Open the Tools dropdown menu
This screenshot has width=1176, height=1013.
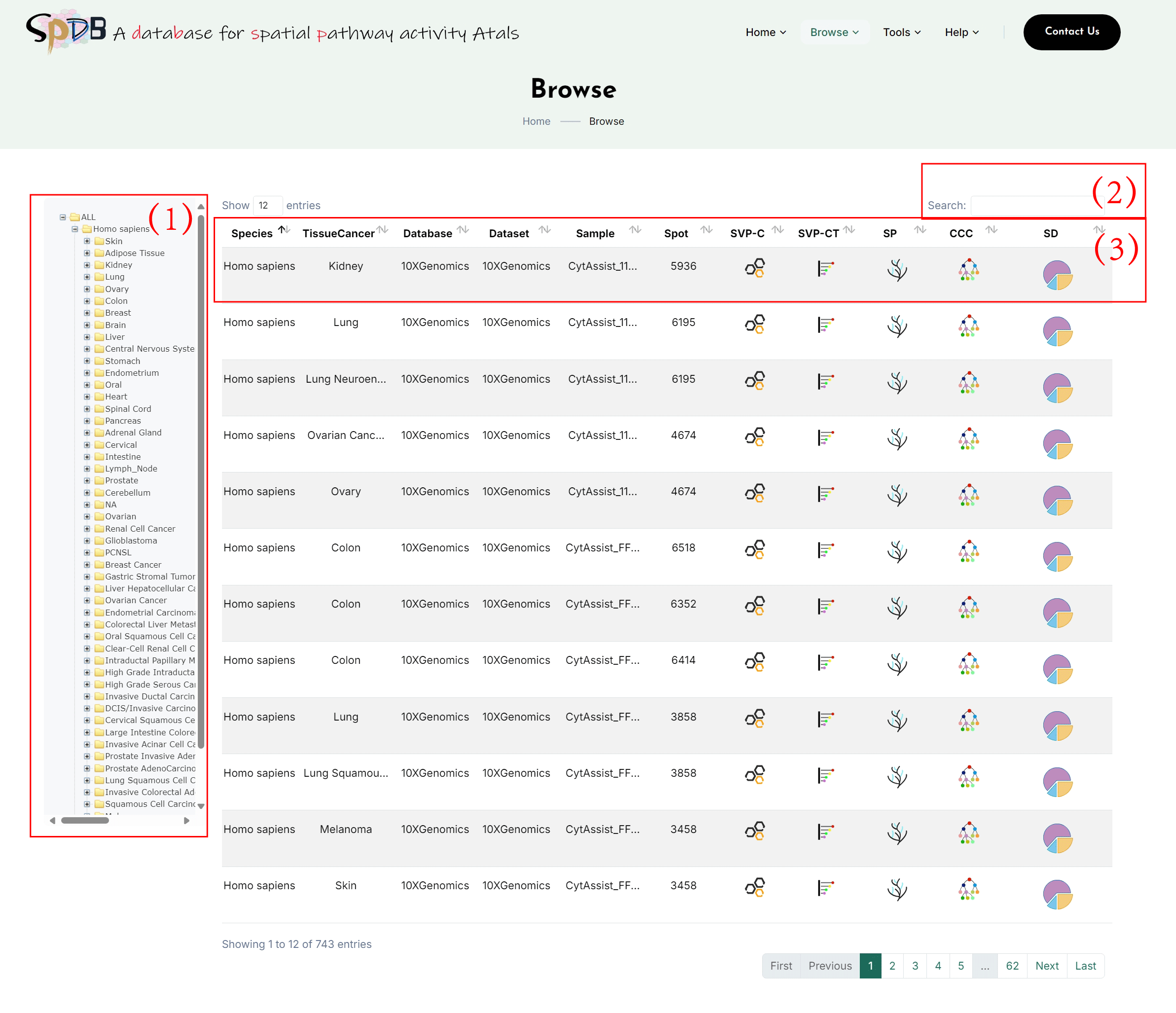(x=901, y=33)
